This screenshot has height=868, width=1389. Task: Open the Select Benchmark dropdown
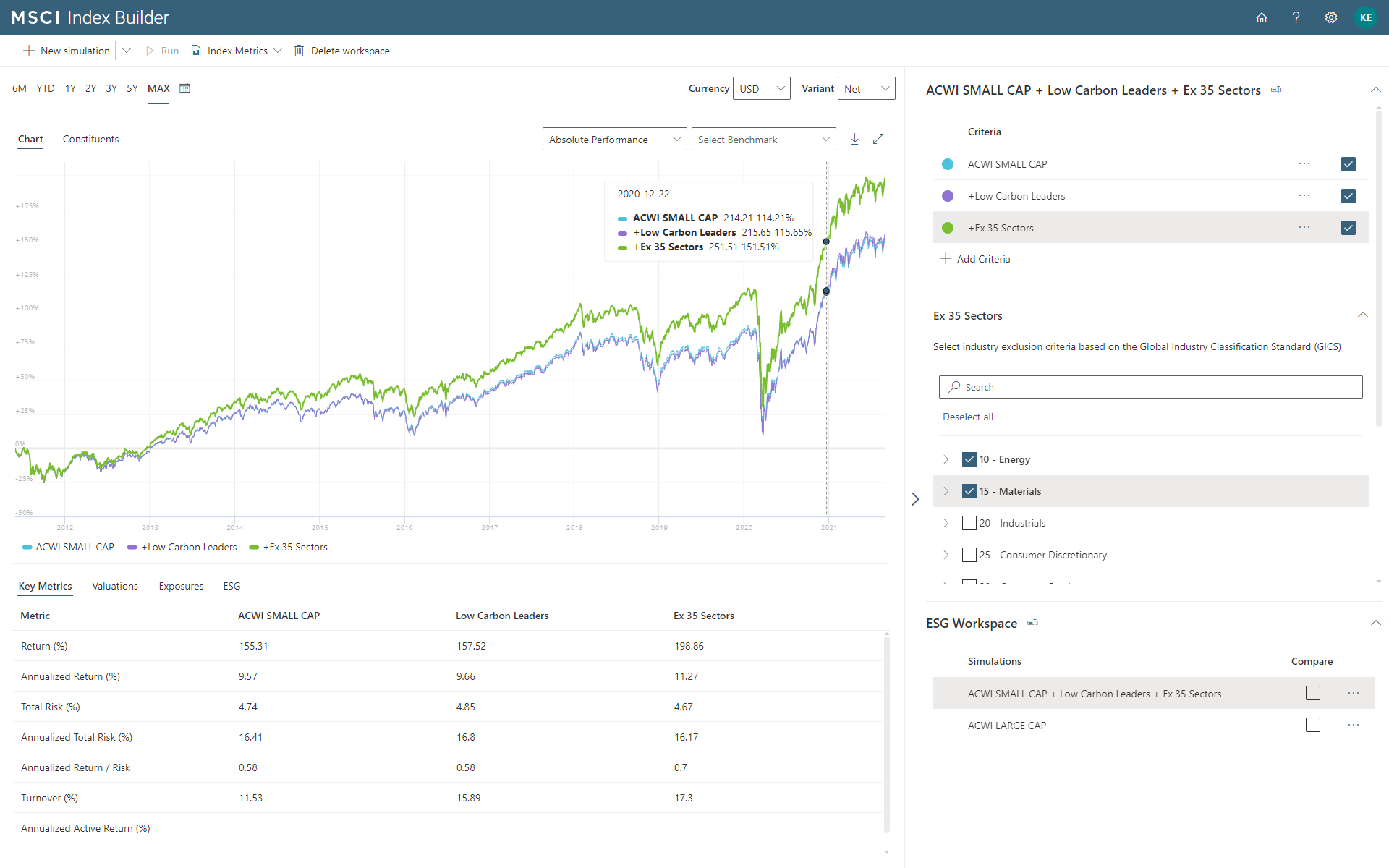(x=764, y=140)
